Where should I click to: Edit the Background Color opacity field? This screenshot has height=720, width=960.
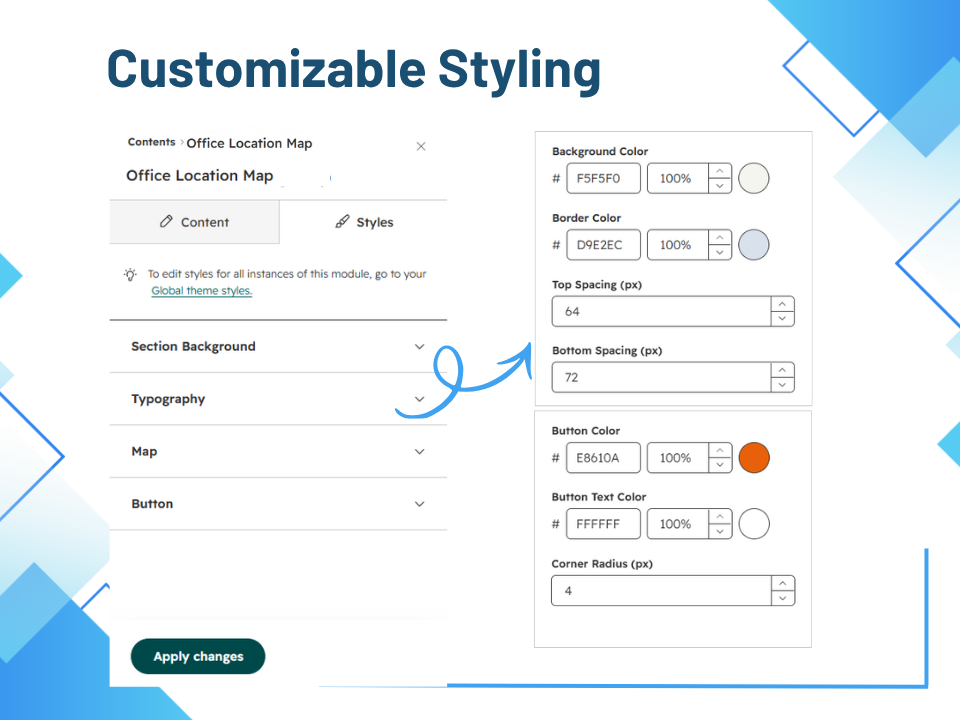click(x=678, y=178)
